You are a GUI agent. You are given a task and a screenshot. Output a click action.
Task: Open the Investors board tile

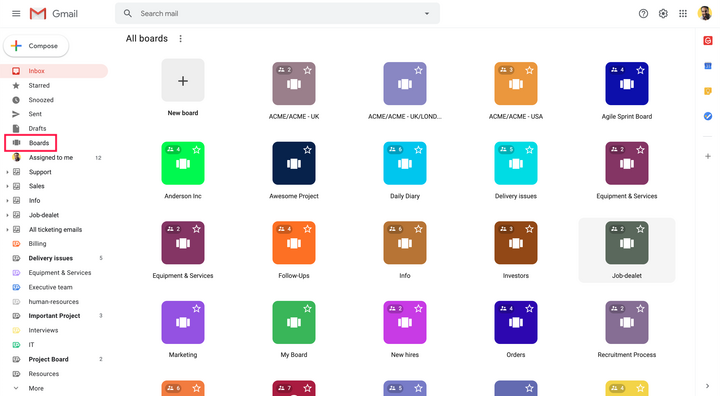tap(516, 243)
